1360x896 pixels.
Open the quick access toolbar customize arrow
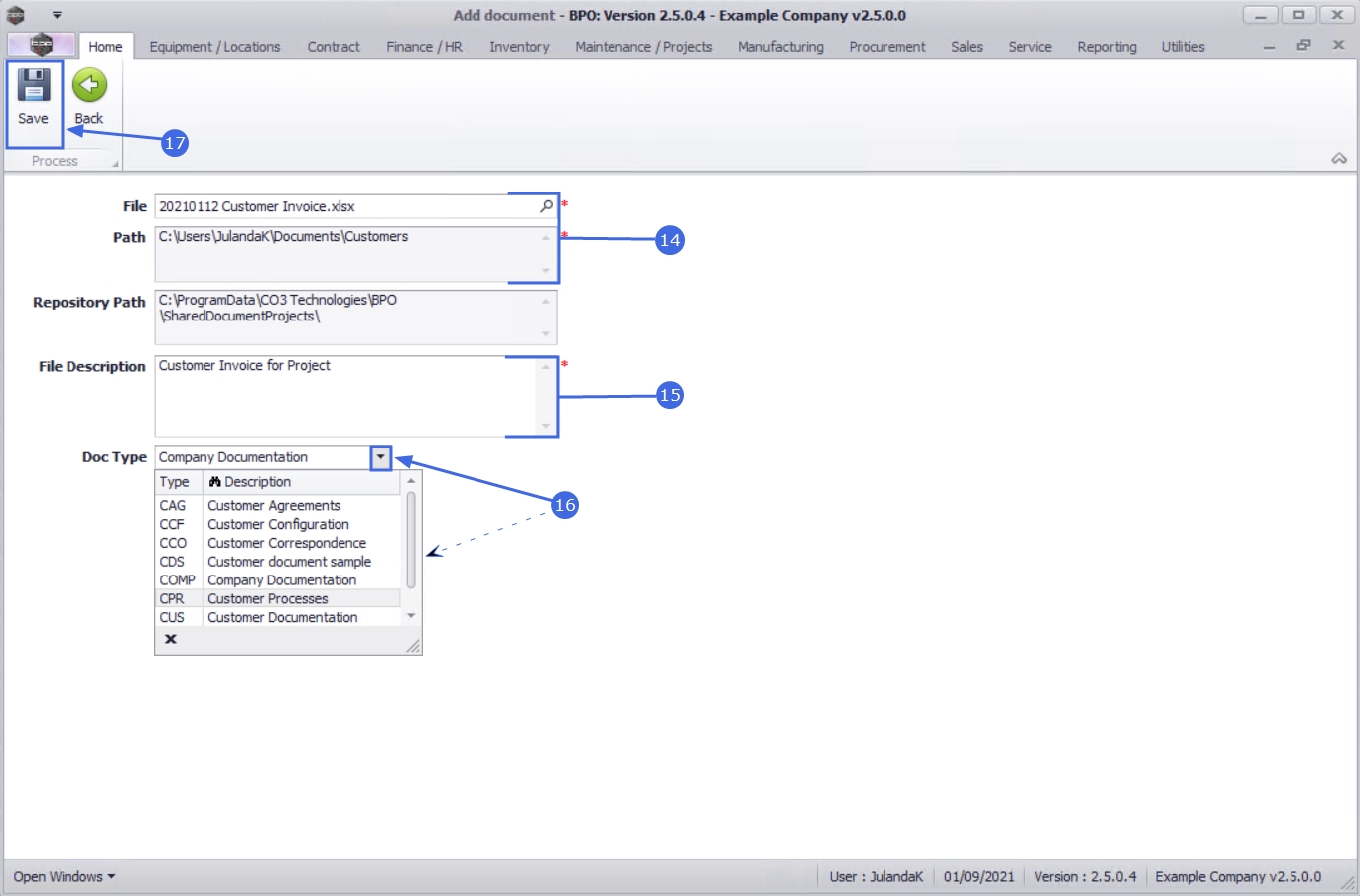pos(57,15)
